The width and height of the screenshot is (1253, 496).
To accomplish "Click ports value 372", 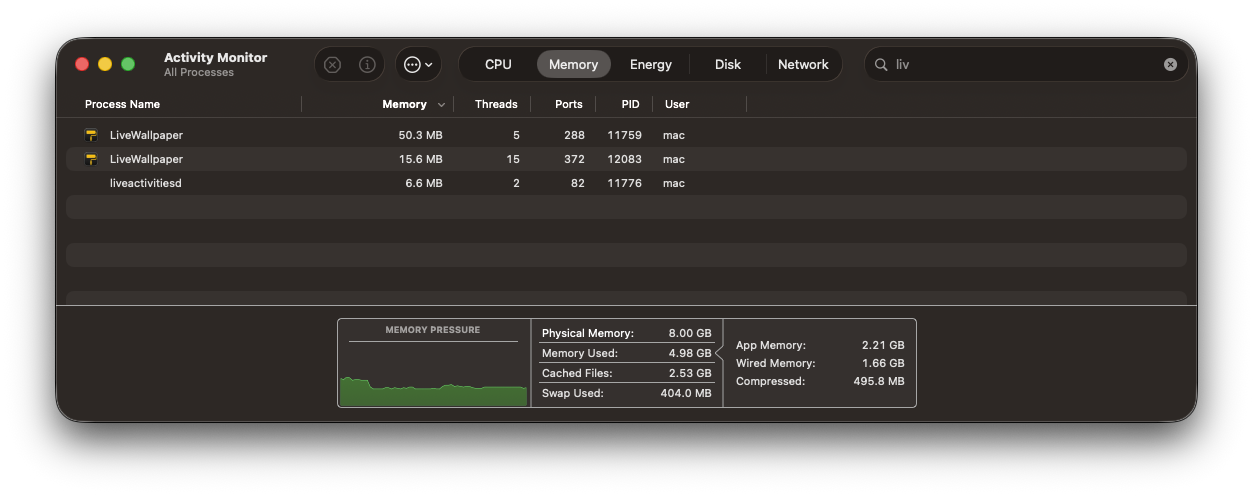I will pos(574,159).
